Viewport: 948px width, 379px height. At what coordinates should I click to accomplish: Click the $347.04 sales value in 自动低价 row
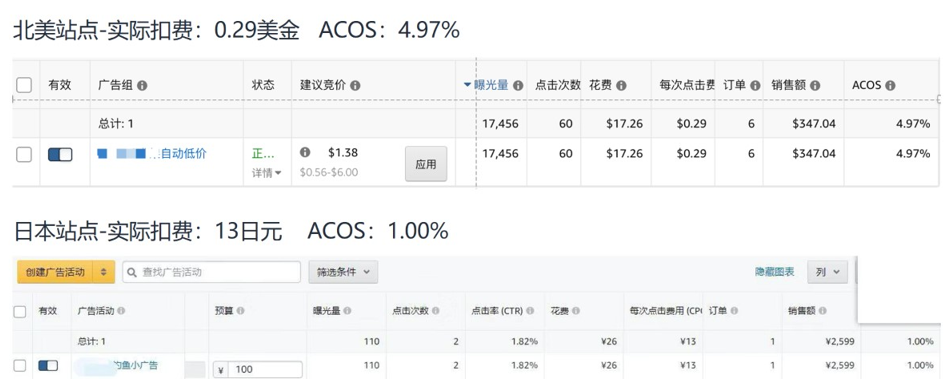point(814,154)
